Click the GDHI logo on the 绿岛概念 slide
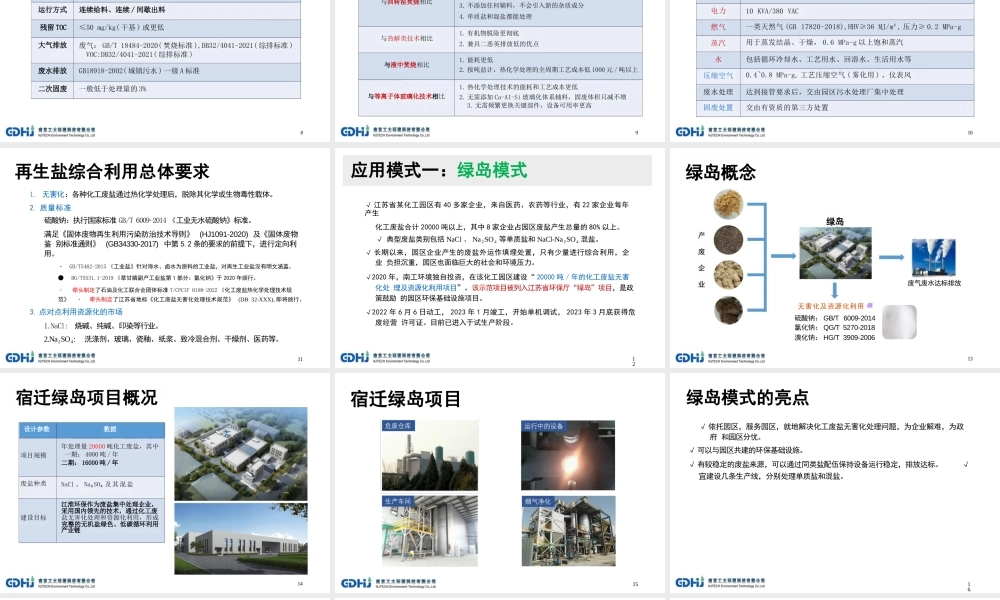 [690, 358]
